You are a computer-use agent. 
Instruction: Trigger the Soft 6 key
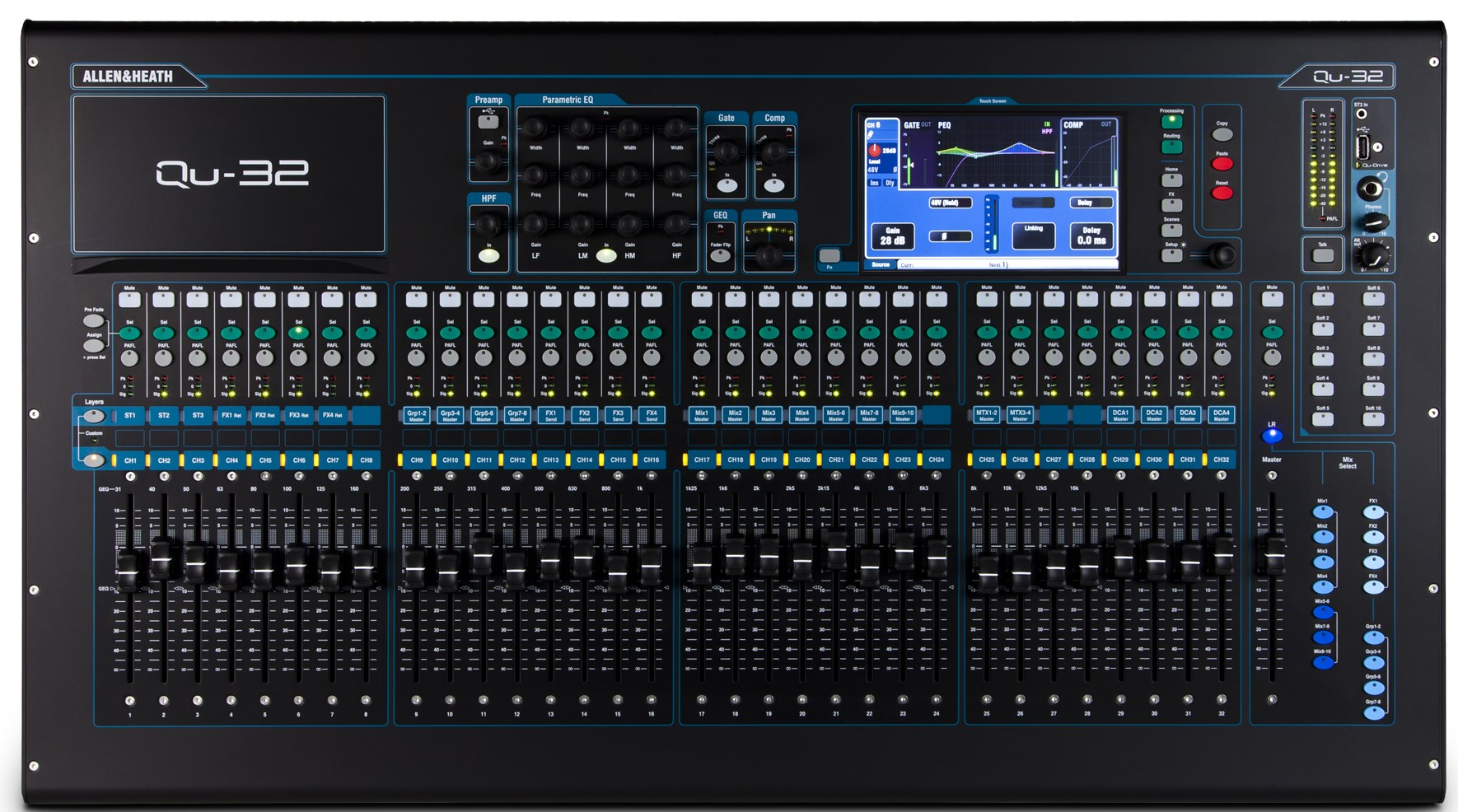pos(1373,299)
